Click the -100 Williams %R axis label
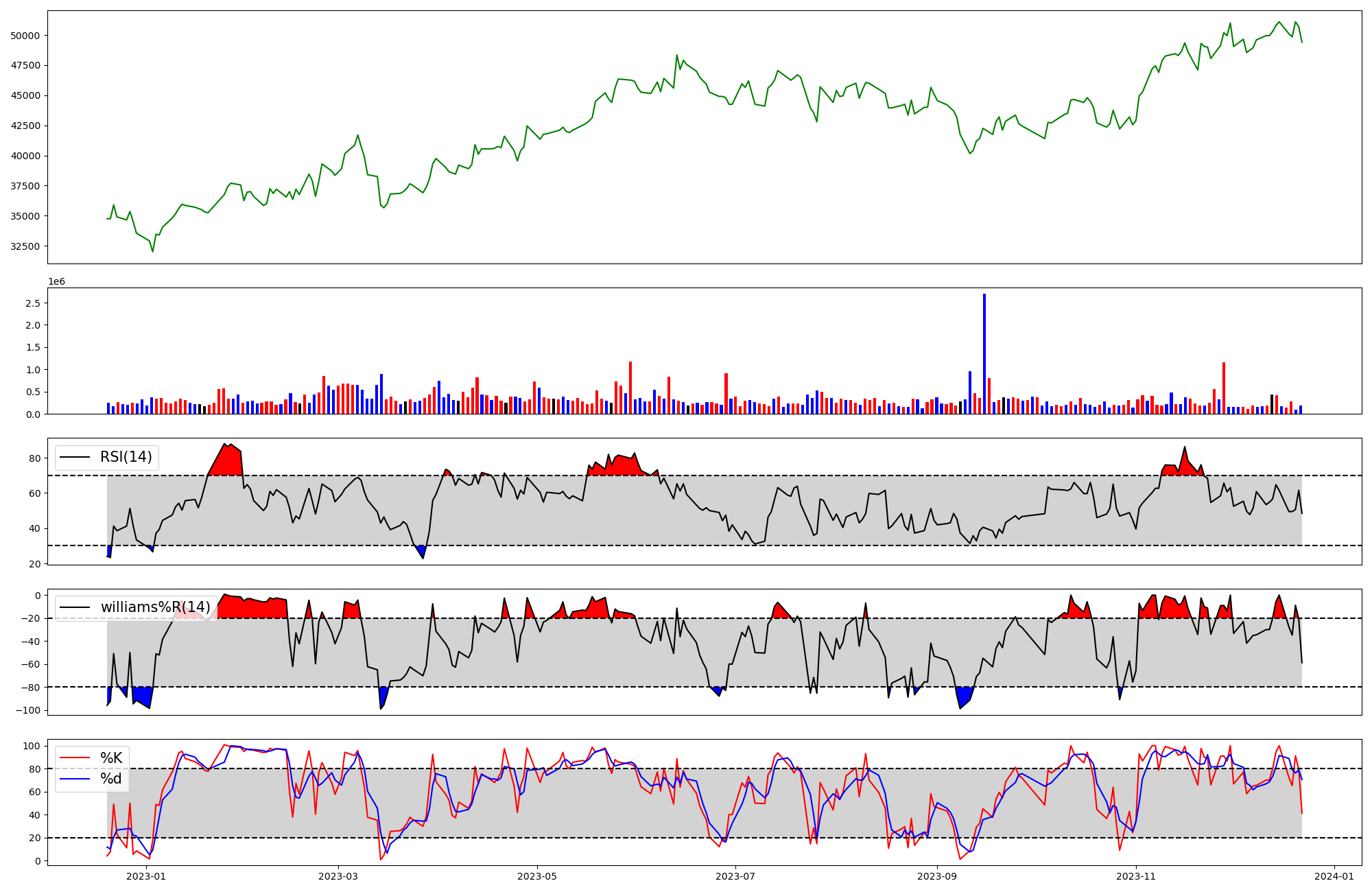1372x892 pixels. (x=27, y=710)
